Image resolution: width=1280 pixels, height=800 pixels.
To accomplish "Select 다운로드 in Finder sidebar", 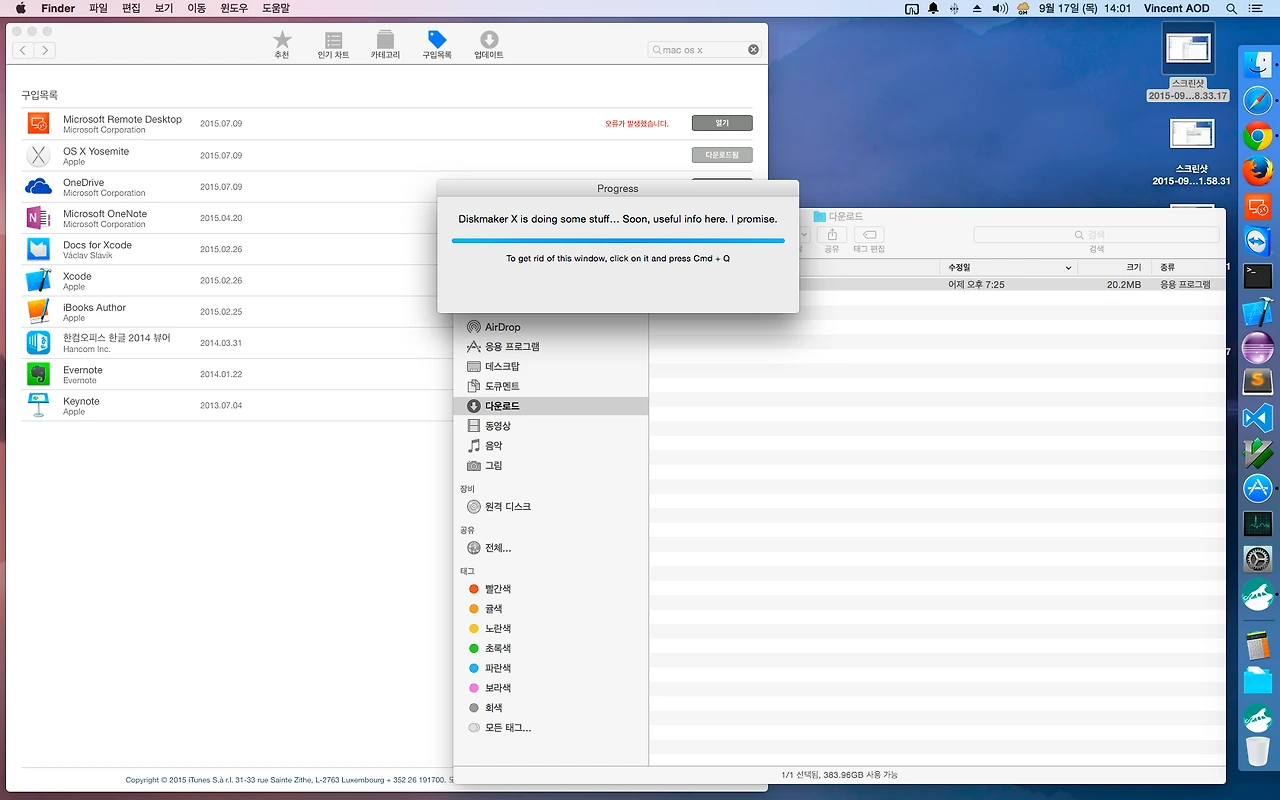I will click(550, 406).
